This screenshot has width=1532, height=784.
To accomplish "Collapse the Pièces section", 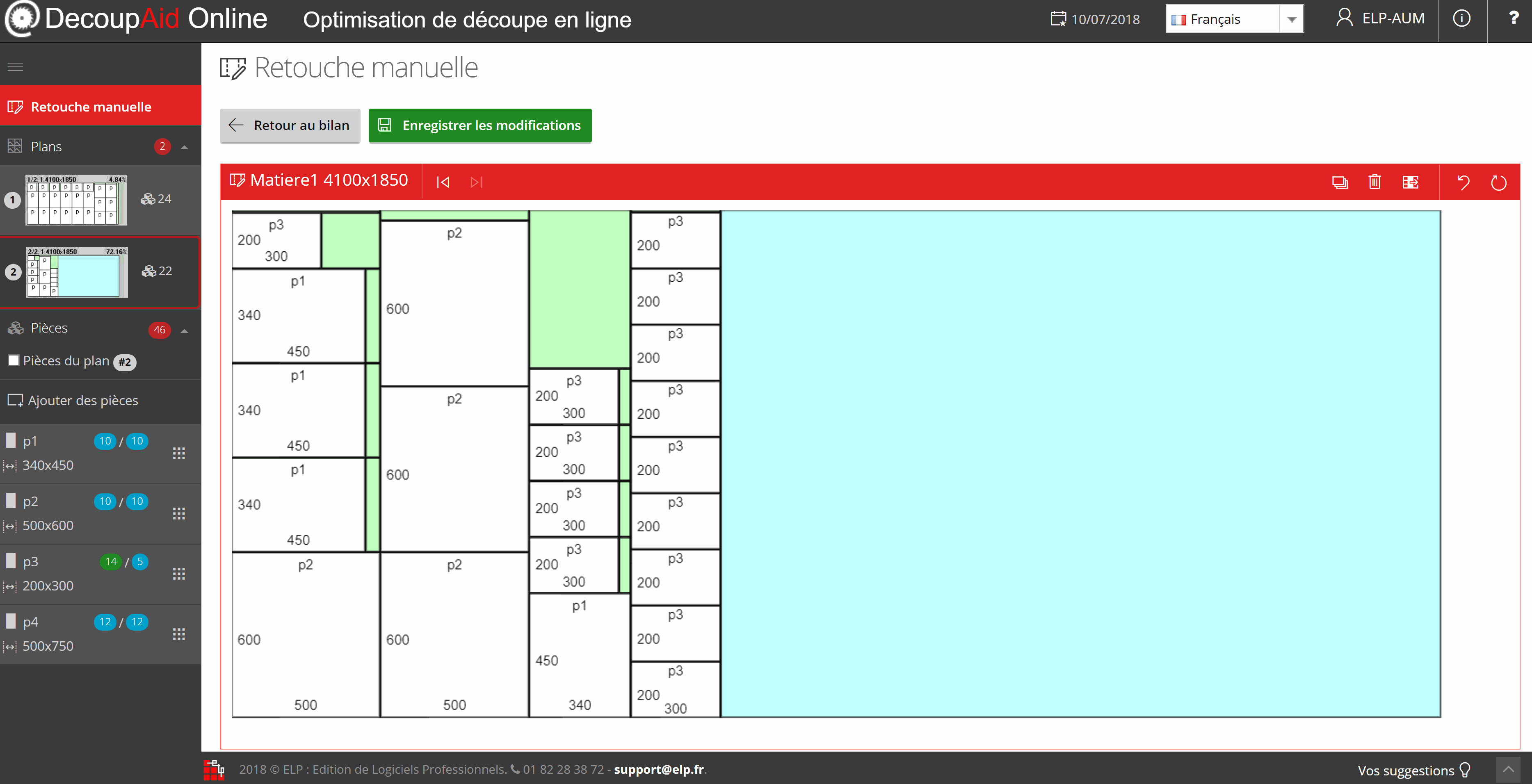I will click(184, 330).
